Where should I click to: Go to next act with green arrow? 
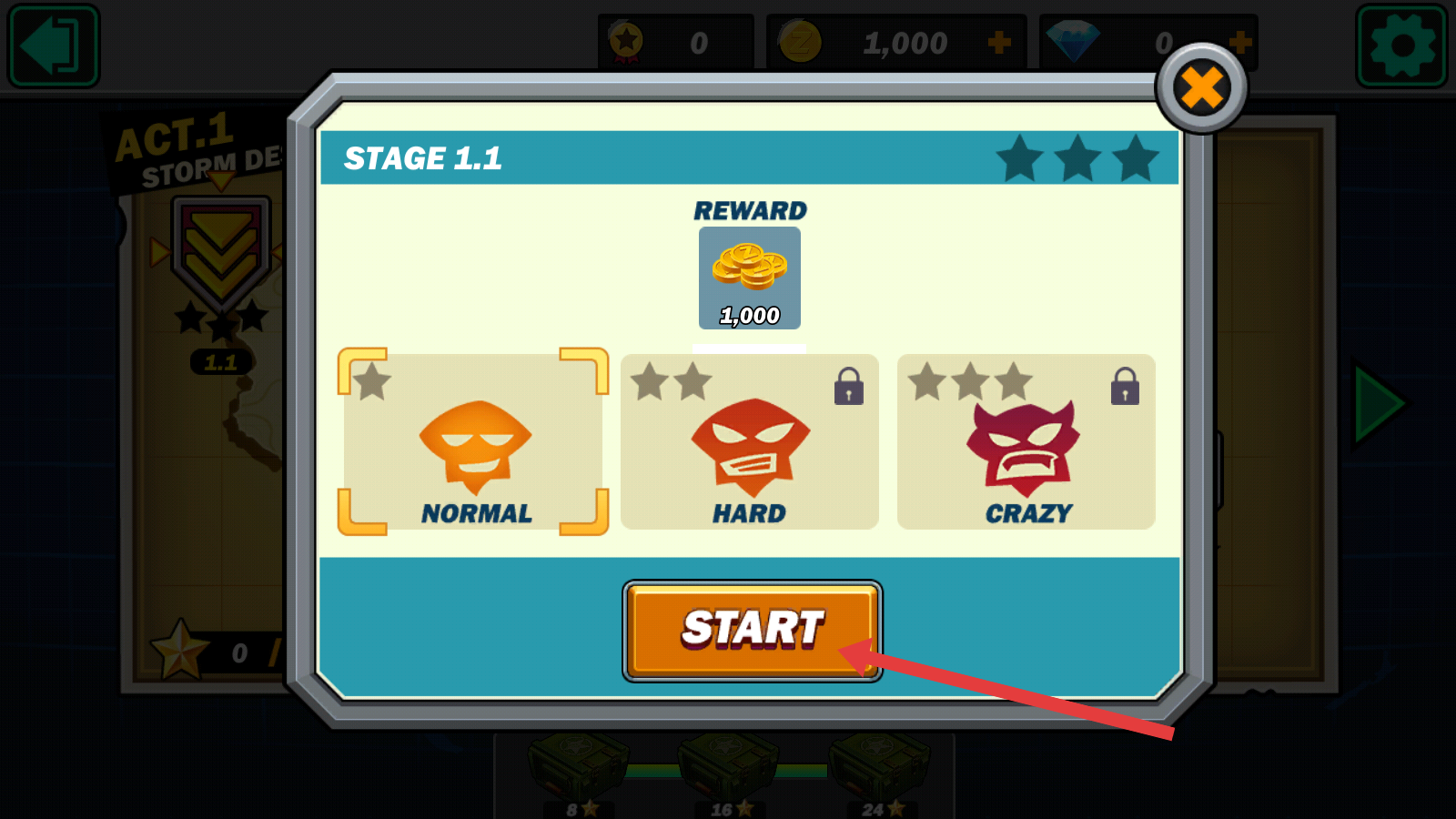(x=1379, y=404)
